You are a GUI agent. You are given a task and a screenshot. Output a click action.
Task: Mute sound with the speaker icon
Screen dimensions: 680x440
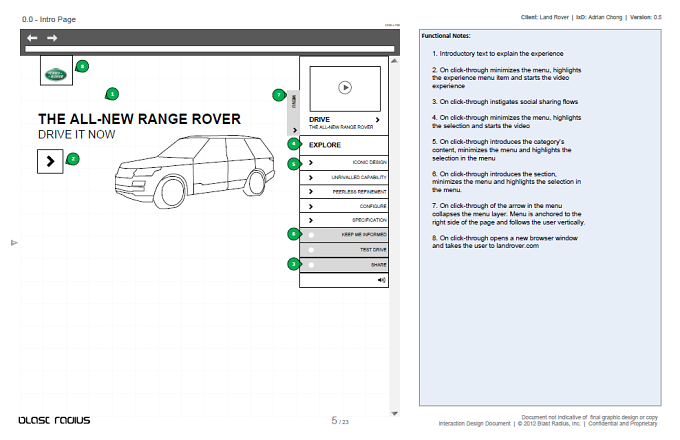point(381,280)
